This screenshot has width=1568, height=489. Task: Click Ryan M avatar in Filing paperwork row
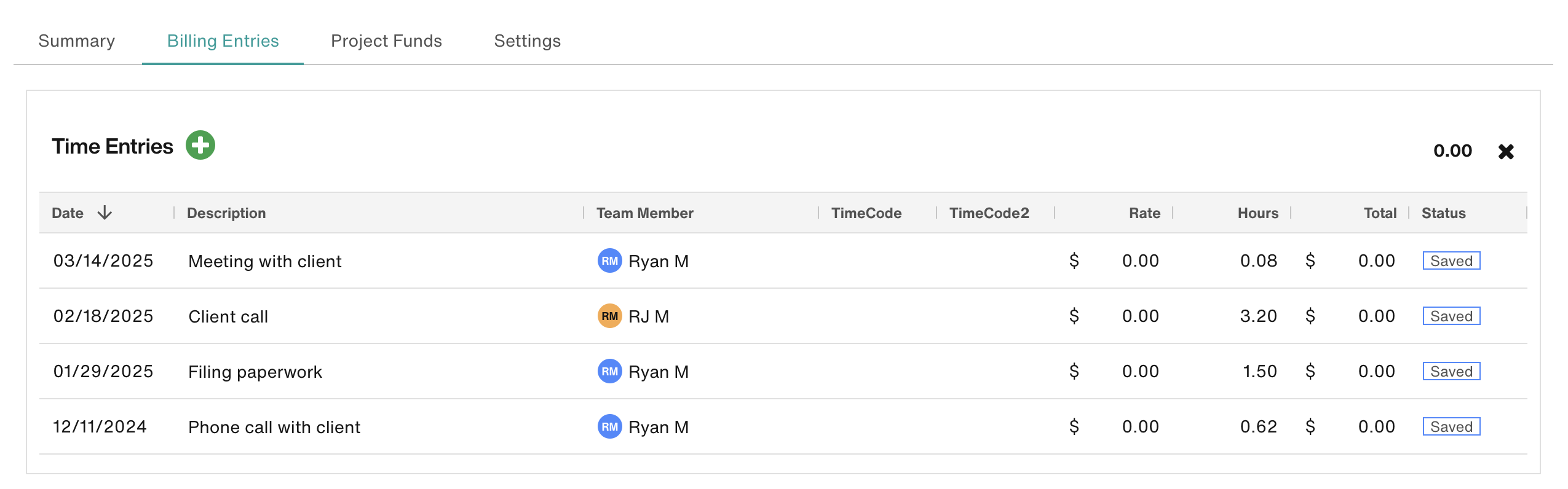click(609, 371)
